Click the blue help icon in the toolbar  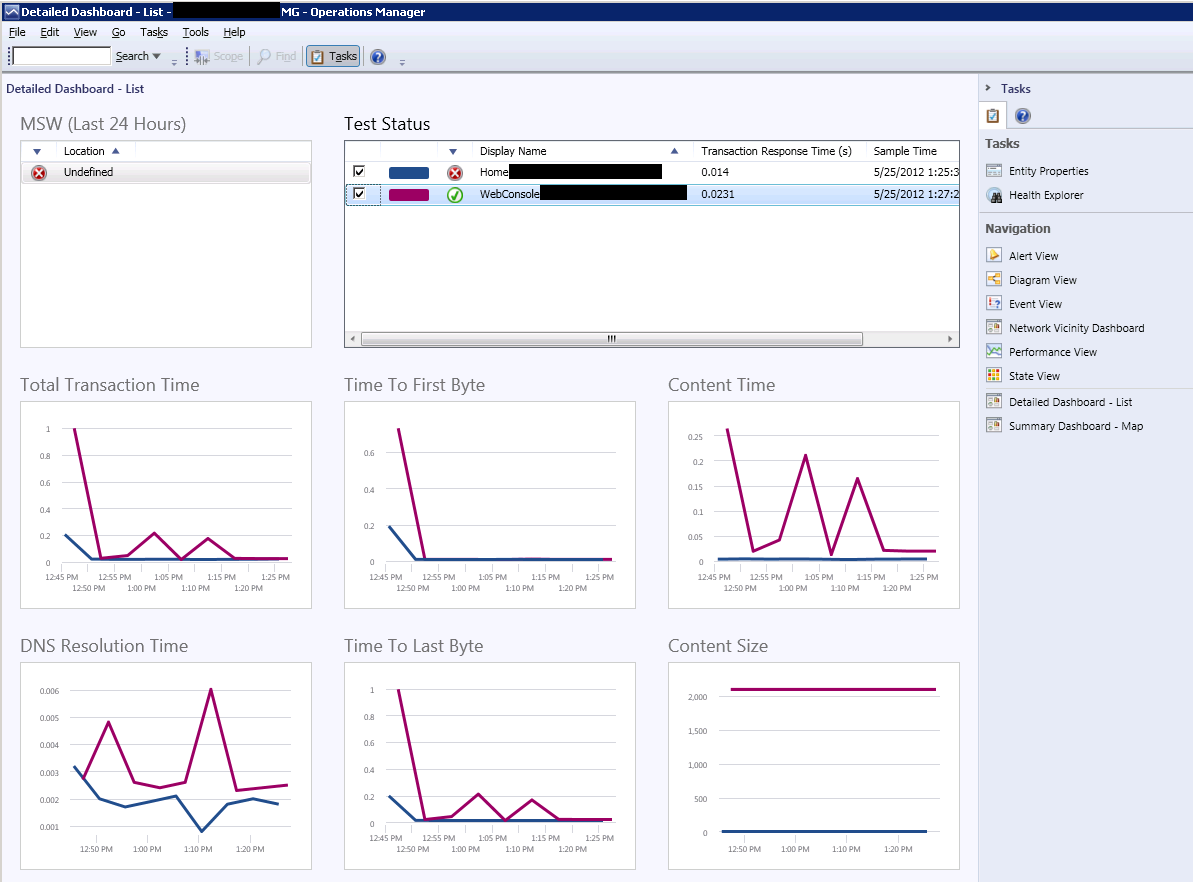pos(378,56)
